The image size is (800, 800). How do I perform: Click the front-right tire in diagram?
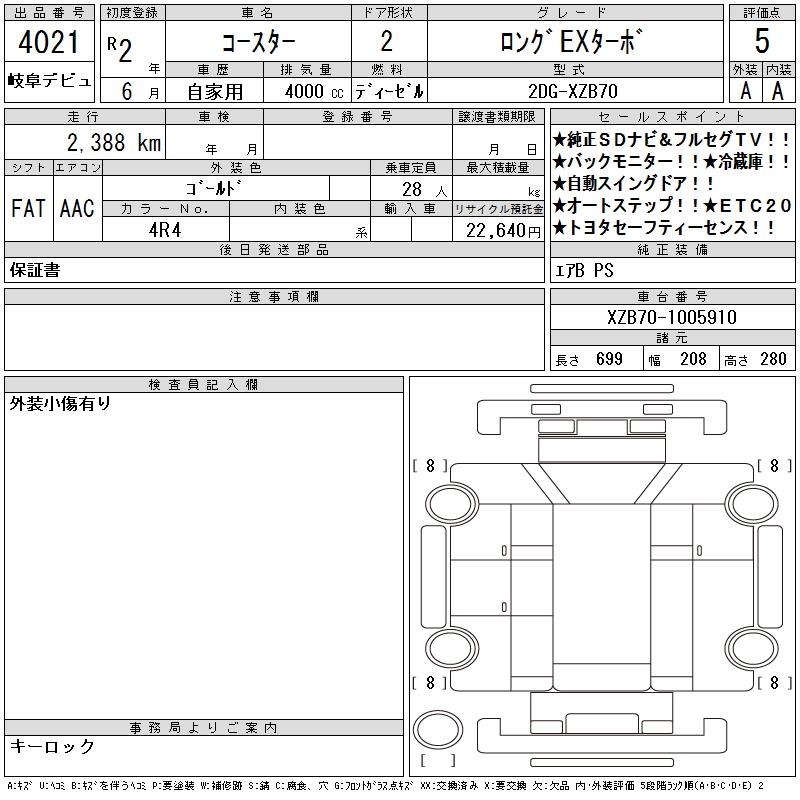point(752,505)
